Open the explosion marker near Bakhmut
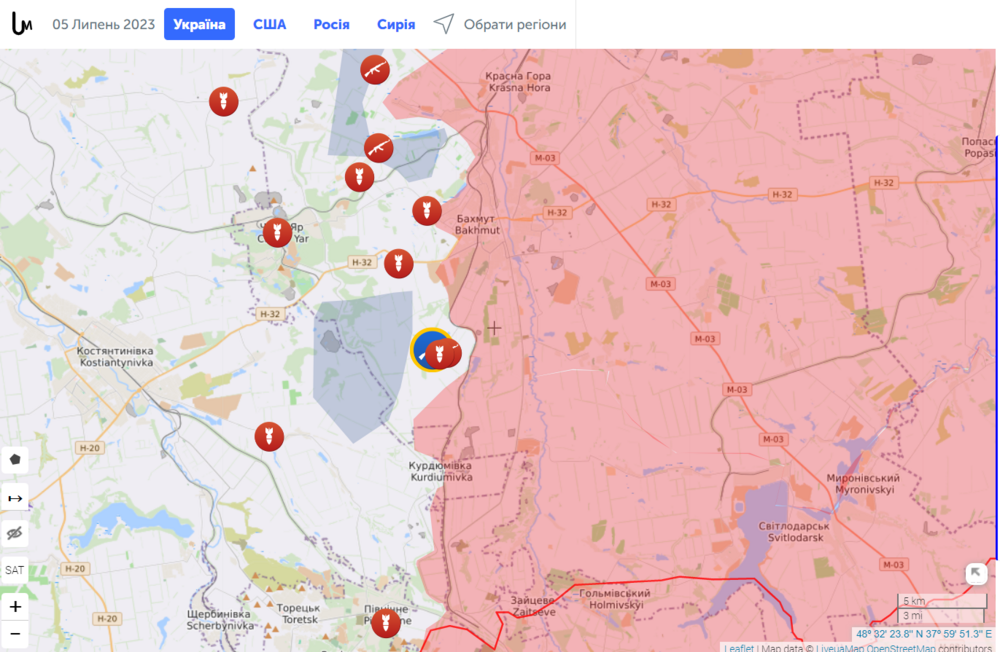The width and height of the screenshot is (1000, 652). [x=426, y=211]
